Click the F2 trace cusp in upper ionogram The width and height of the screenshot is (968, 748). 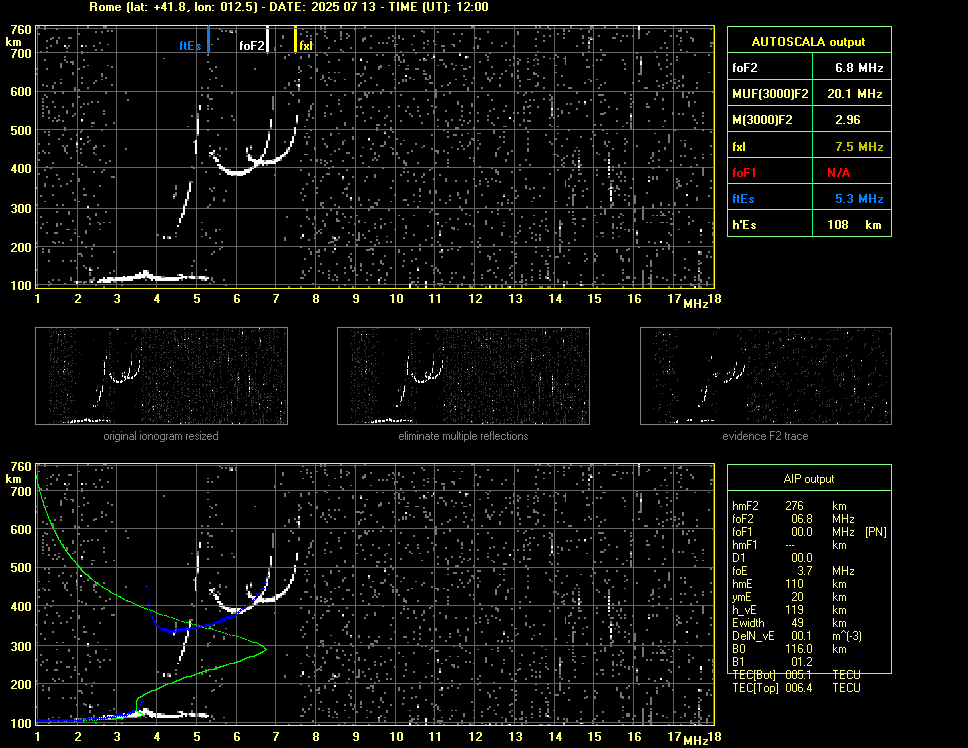pyautogui.click(x=238, y=173)
